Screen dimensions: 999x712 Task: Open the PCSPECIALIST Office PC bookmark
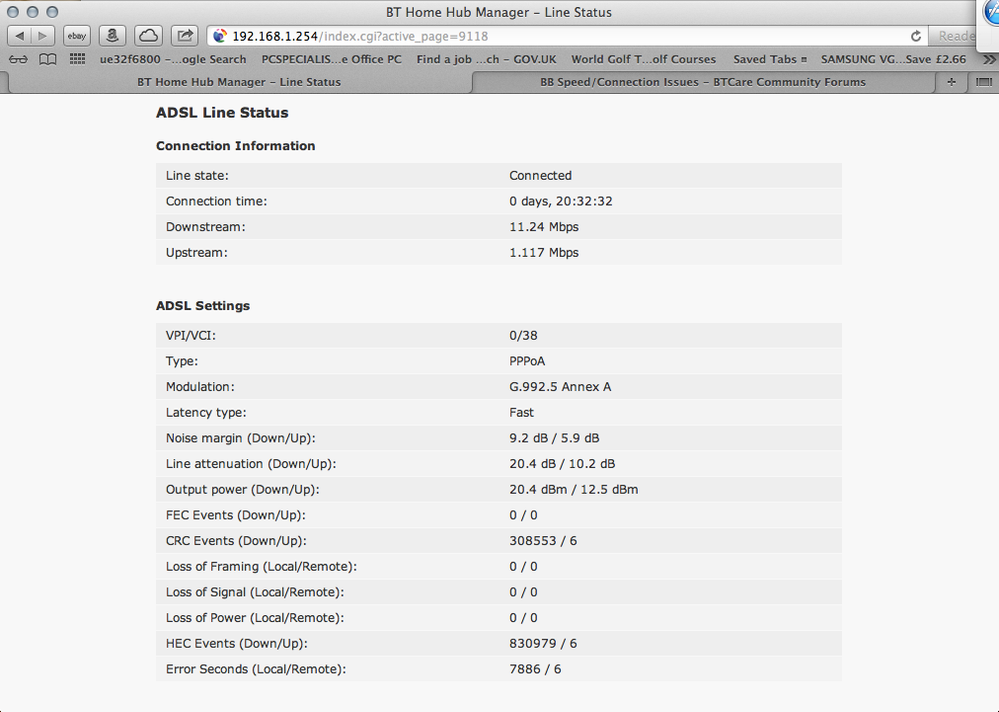point(331,59)
